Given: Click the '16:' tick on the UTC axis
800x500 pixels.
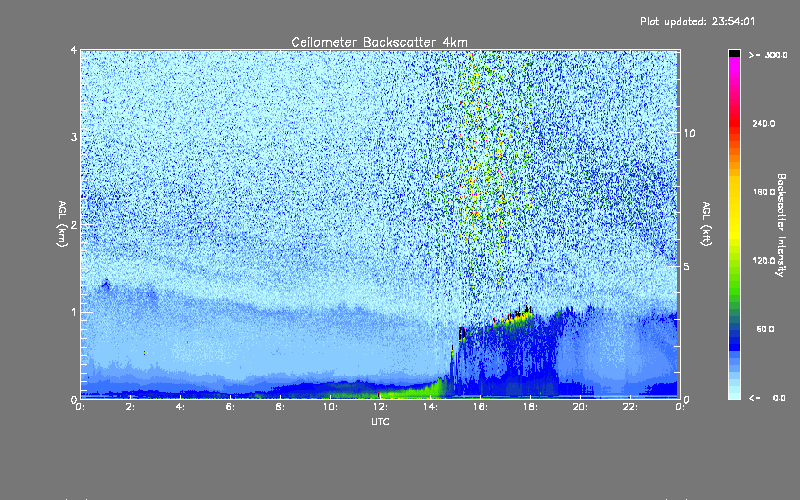Looking at the screenshot, I should (481, 407).
